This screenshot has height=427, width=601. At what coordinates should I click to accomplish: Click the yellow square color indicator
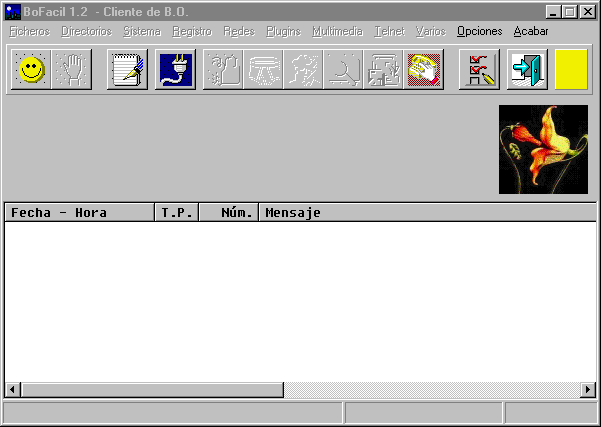point(572,70)
